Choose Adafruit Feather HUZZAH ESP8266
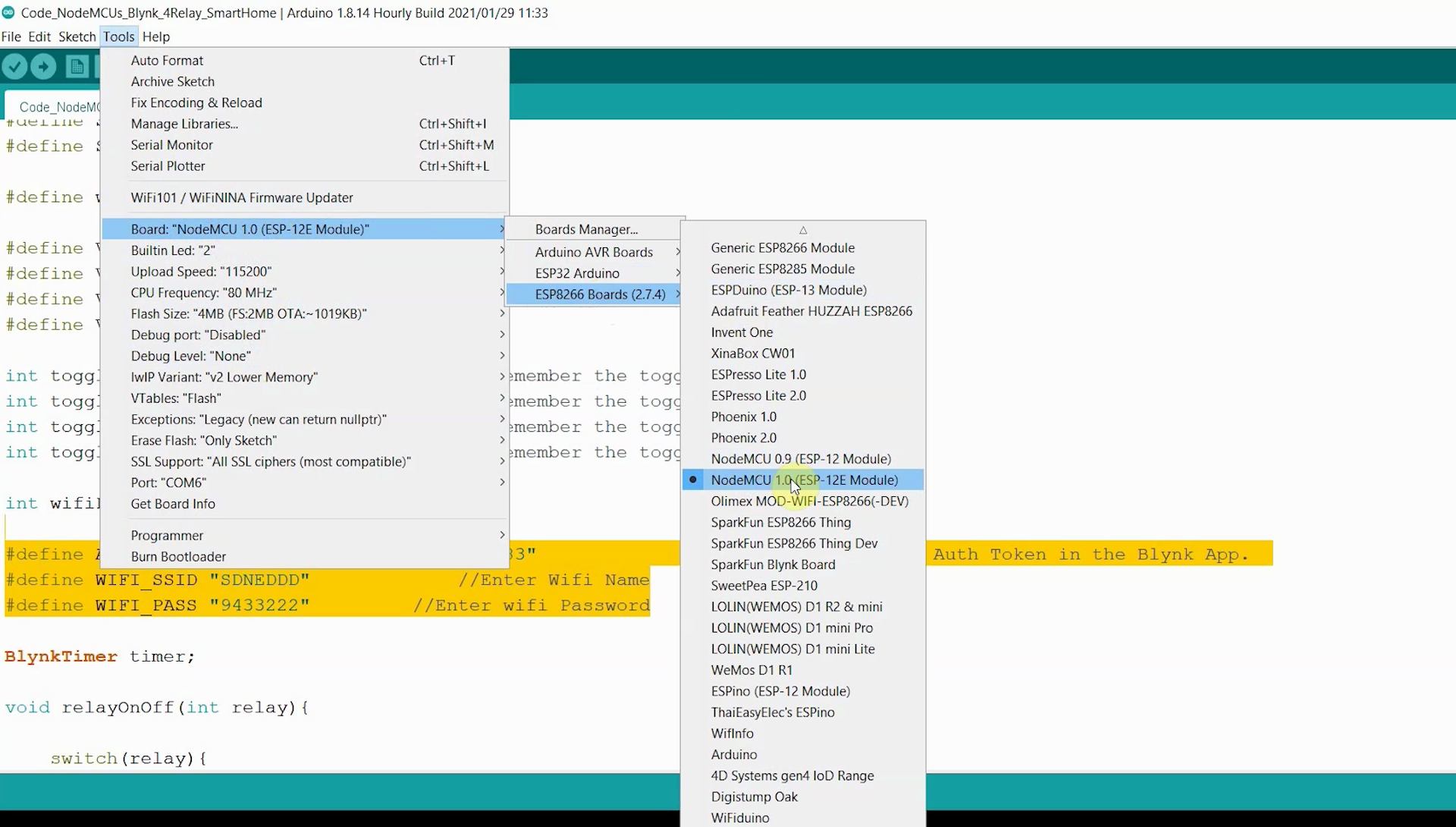The height and width of the screenshot is (827, 1456). pyautogui.click(x=811, y=311)
